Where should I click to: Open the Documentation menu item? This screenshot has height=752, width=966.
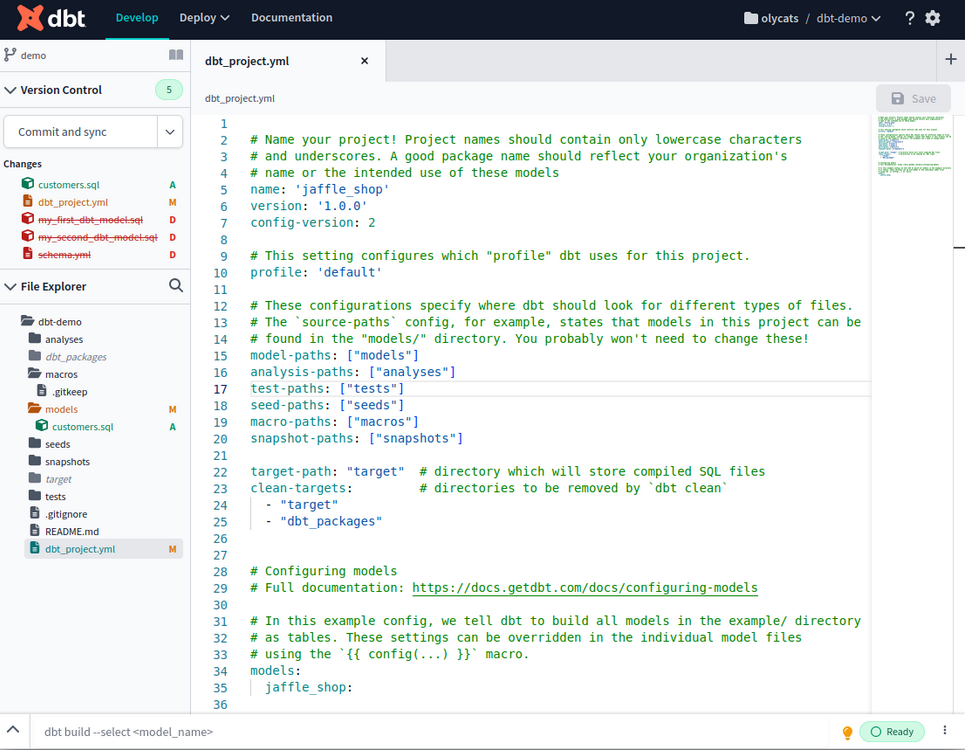pos(291,18)
